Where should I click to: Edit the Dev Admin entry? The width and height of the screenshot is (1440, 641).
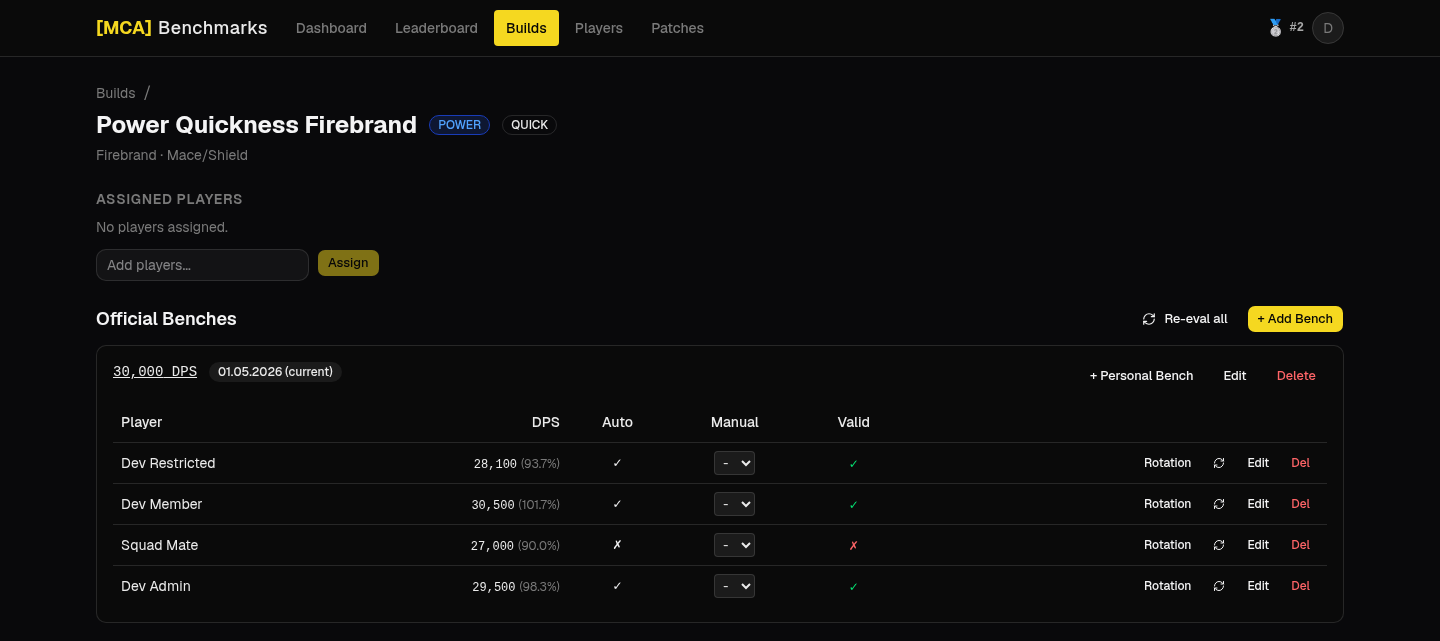tap(1258, 586)
